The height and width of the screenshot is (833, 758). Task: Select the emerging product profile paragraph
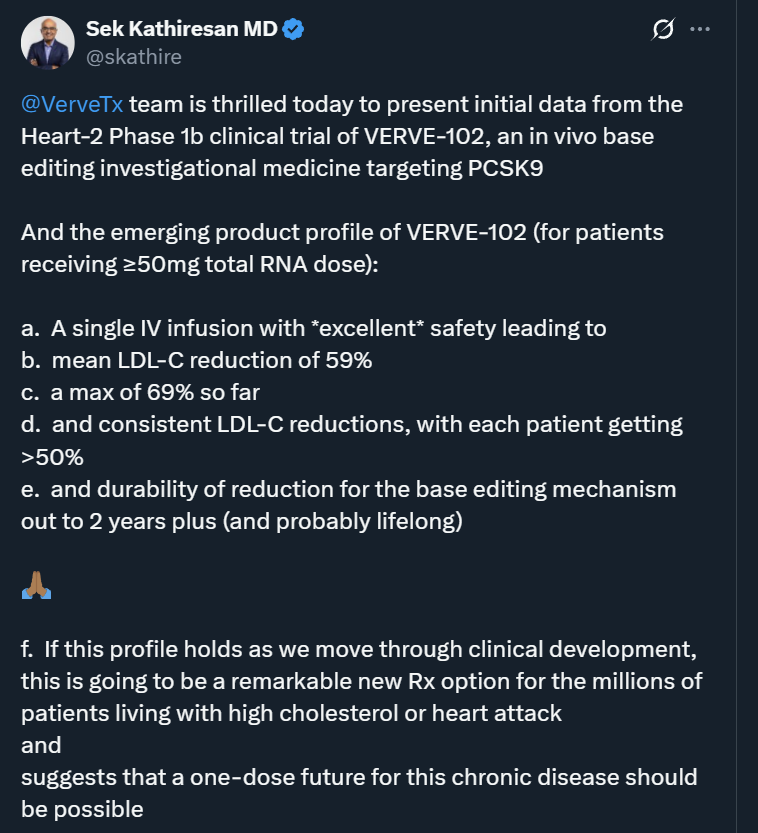(342, 248)
